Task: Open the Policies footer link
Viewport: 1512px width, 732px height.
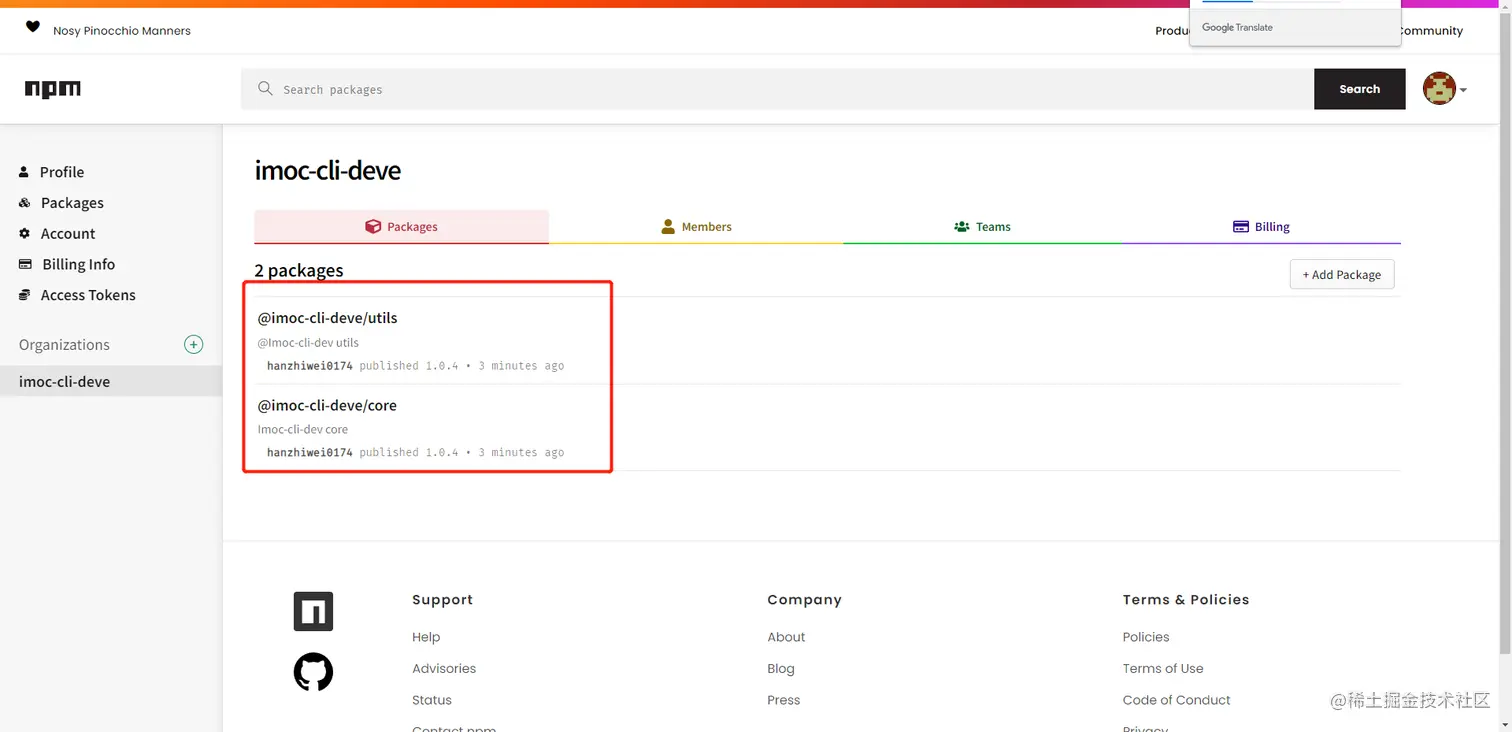Action: [1146, 637]
